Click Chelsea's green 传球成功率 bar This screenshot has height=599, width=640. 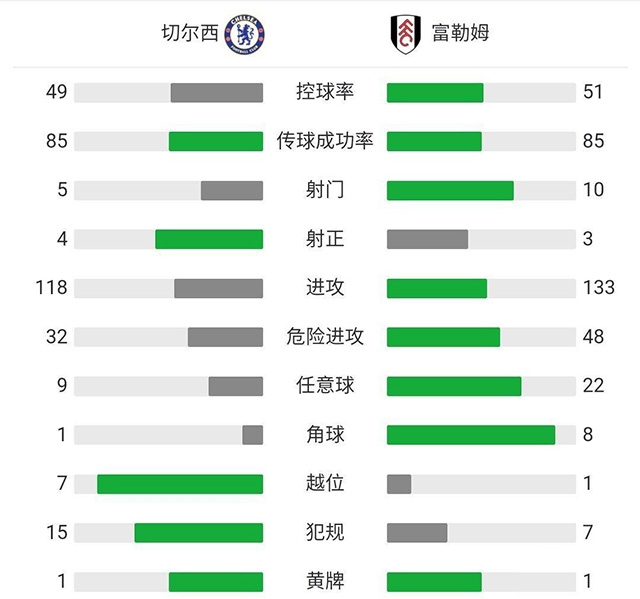tap(215, 141)
